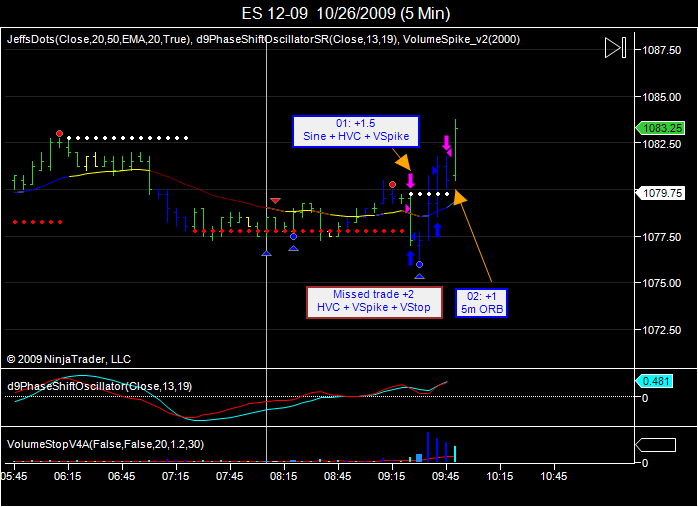Click the blue up triangle on the crosshair line
This screenshot has width=698, height=507.
(266, 253)
